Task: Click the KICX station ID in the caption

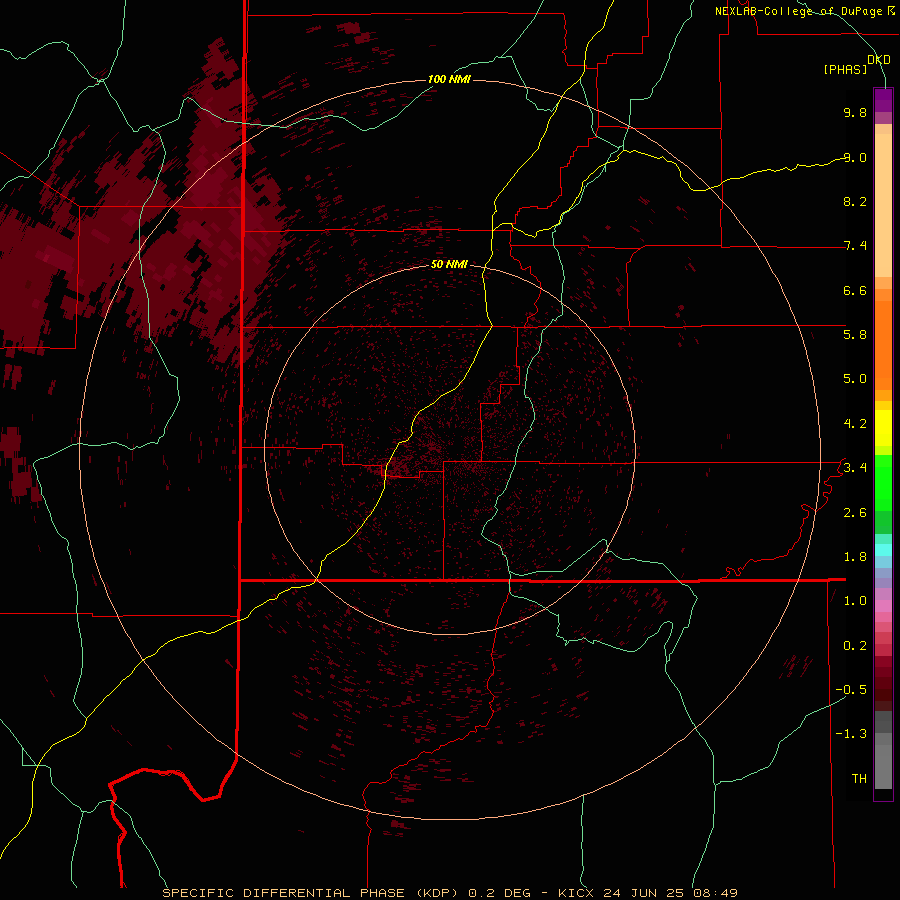Action: (576, 893)
